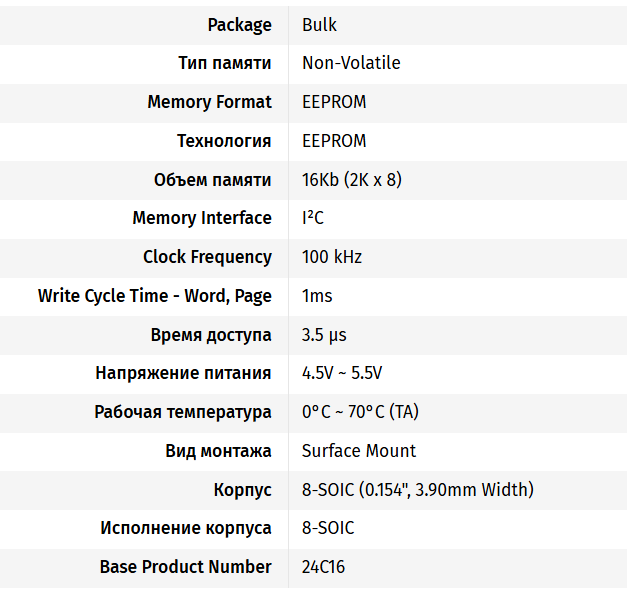Select the "16Kb (2K x 8)" value

coord(352,180)
